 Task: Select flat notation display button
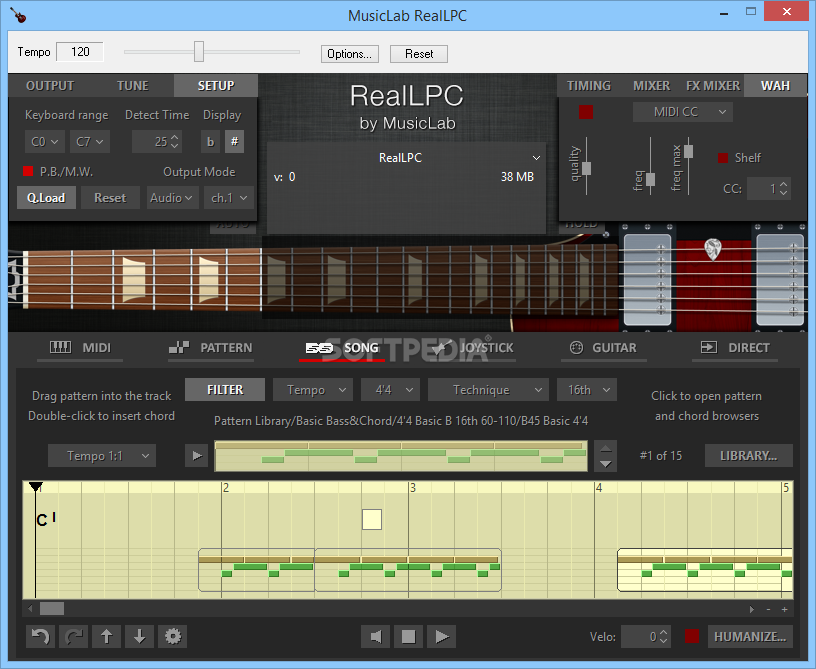[210, 141]
